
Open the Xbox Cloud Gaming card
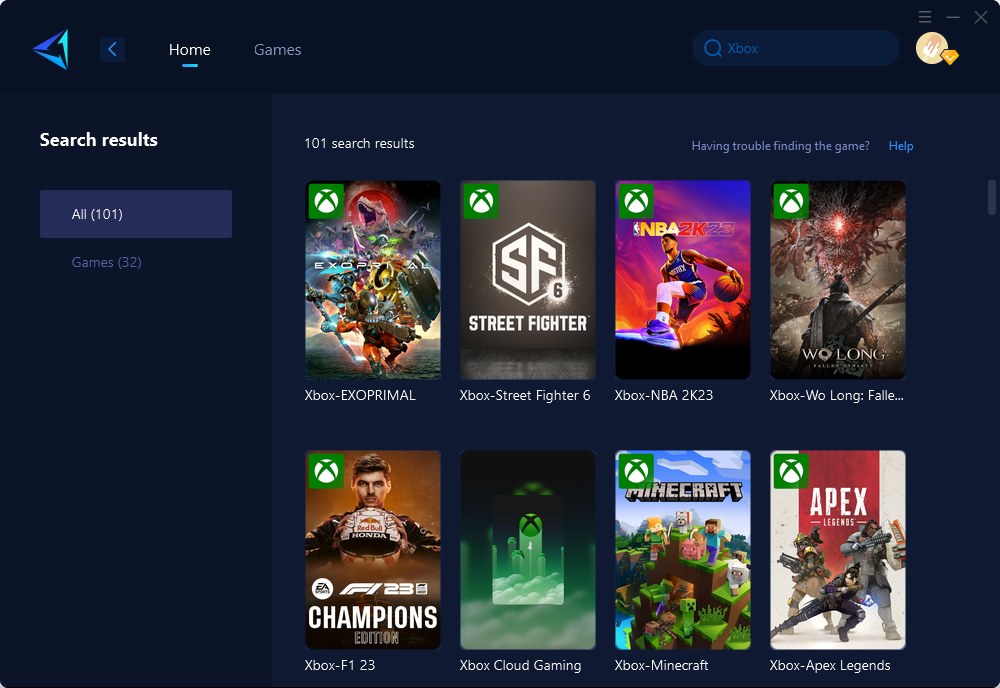(x=528, y=550)
